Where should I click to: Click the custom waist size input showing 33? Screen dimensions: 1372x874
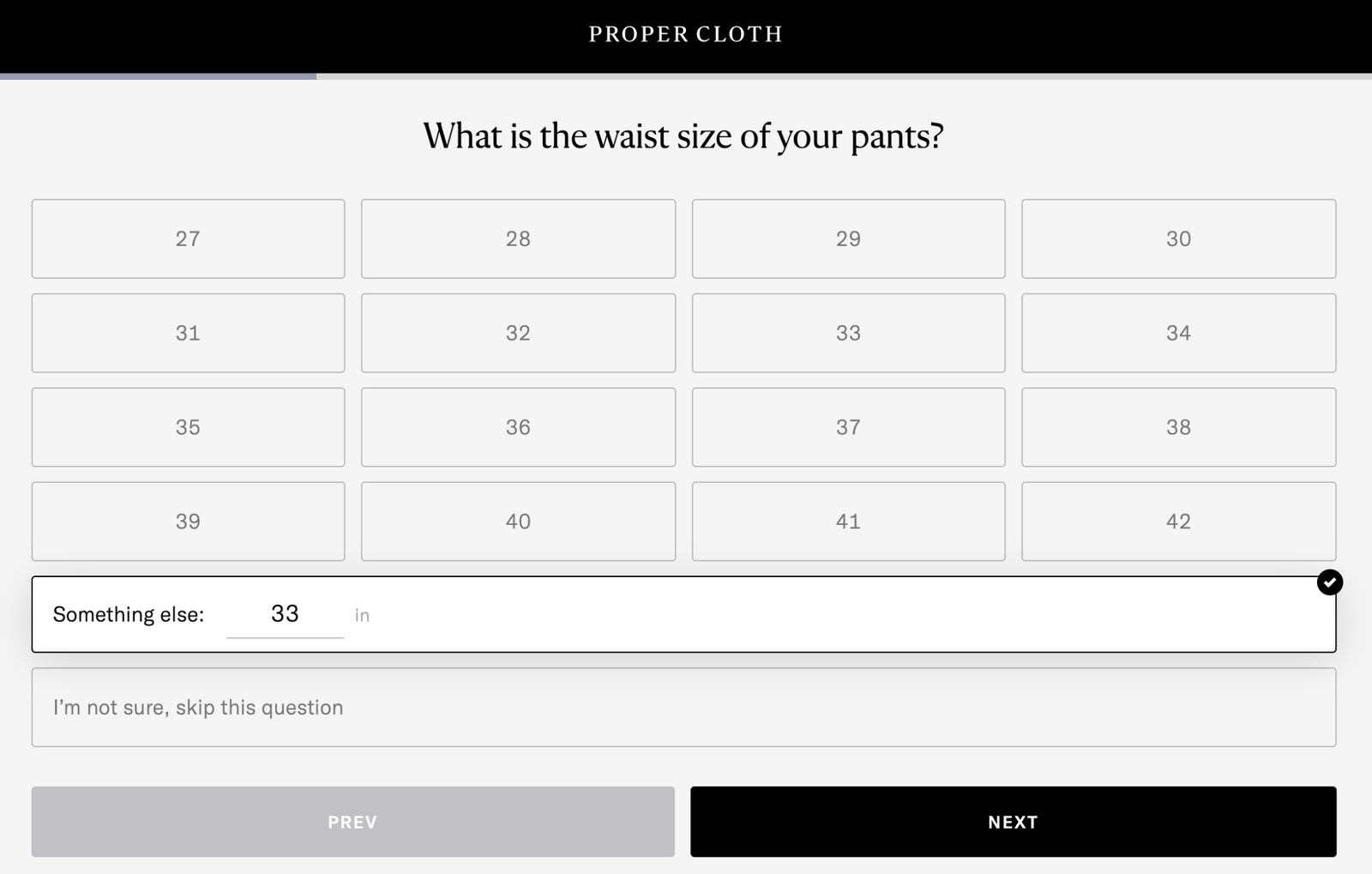(285, 614)
